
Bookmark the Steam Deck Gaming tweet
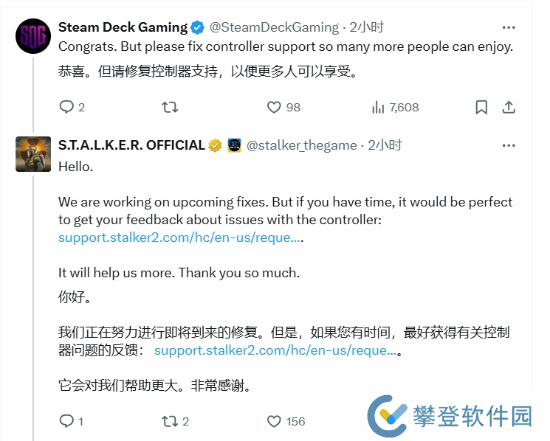point(481,107)
